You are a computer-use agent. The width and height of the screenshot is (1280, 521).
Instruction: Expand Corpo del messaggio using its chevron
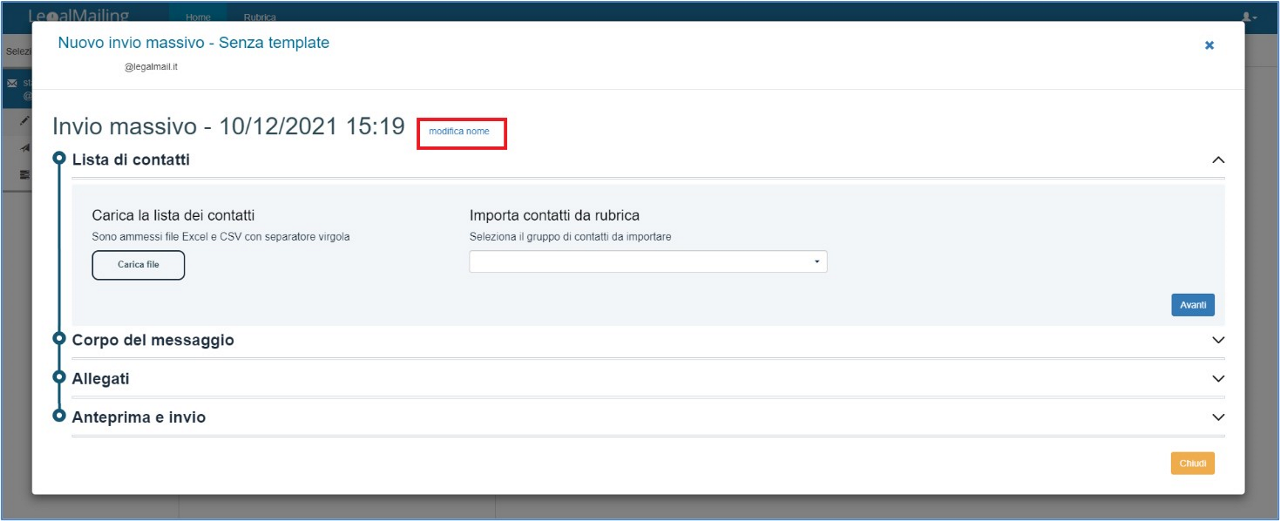pyautogui.click(x=1218, y=340)
